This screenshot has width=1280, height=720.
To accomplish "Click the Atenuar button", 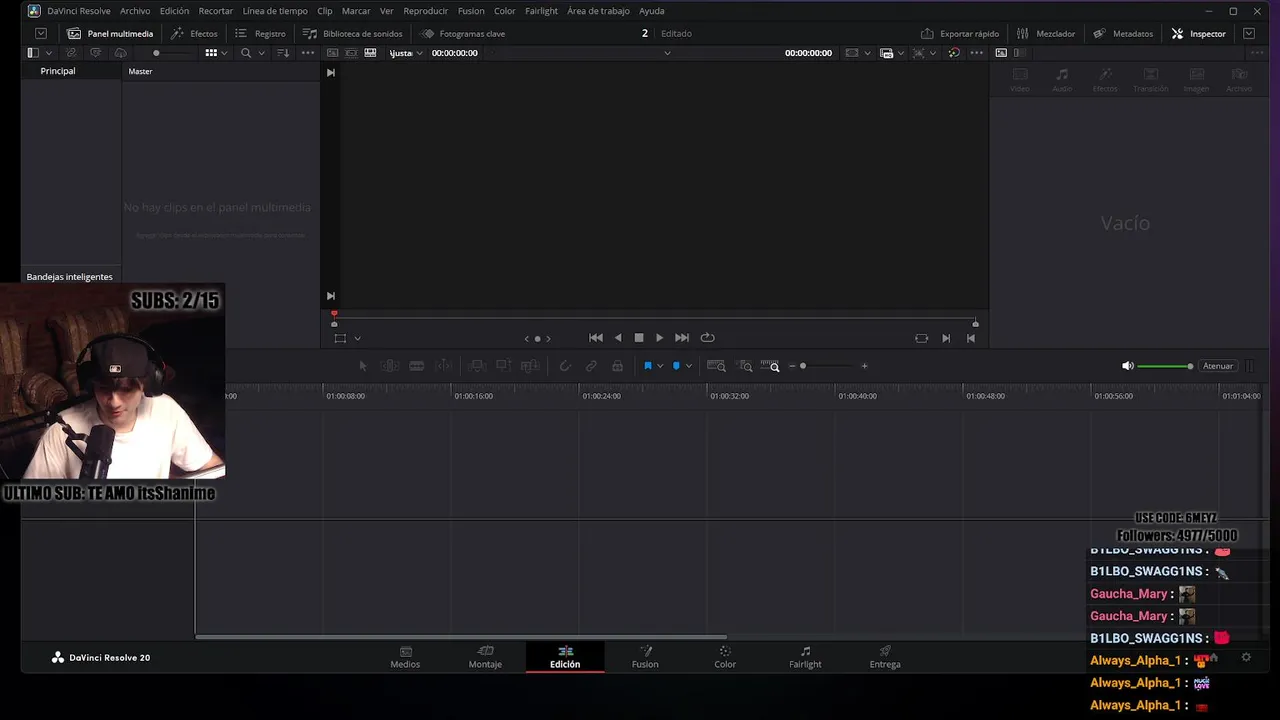I will 1218,366.
